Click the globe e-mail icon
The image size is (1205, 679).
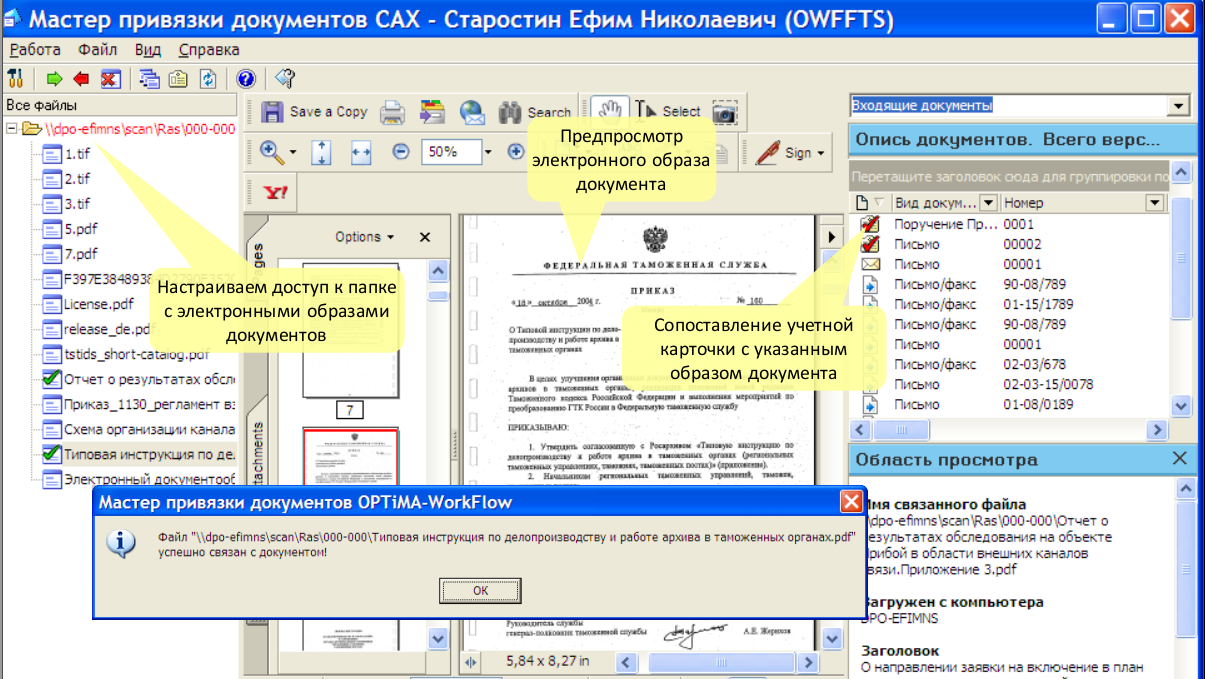(x=472, y=112)
